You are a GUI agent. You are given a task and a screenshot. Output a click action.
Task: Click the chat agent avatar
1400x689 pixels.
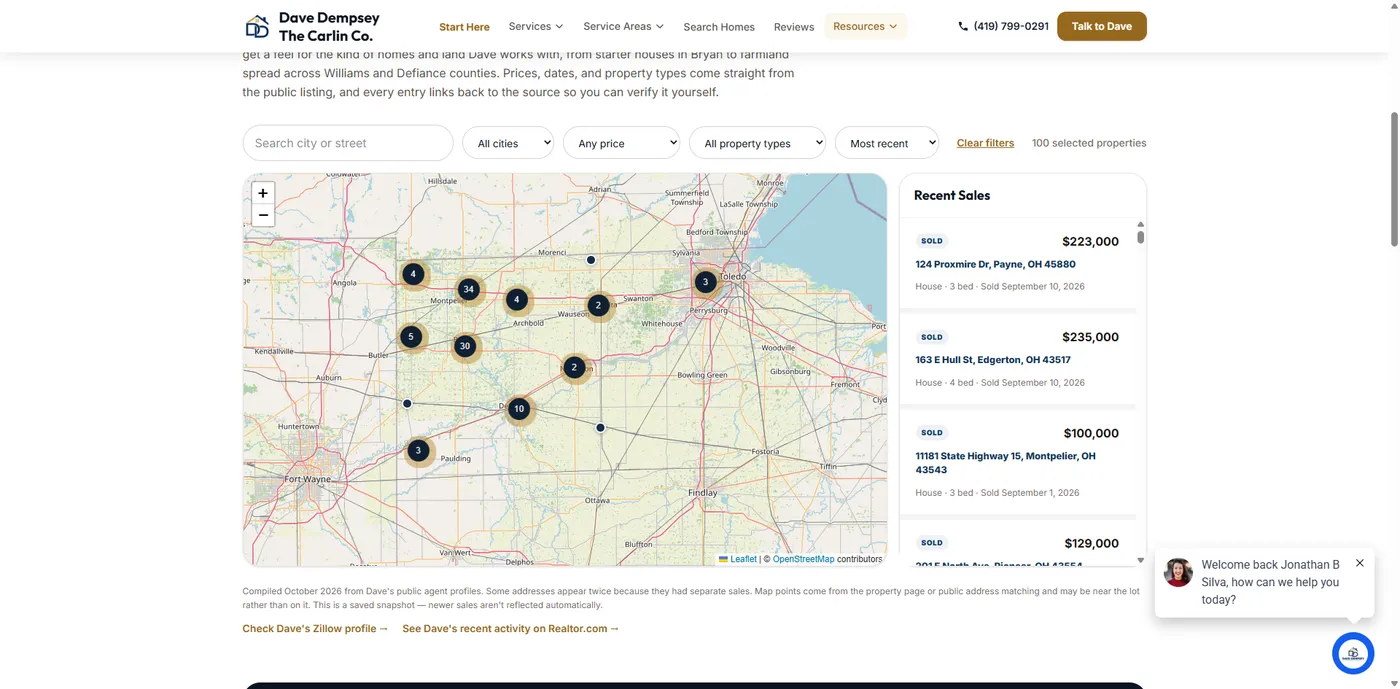[1179, 572]
